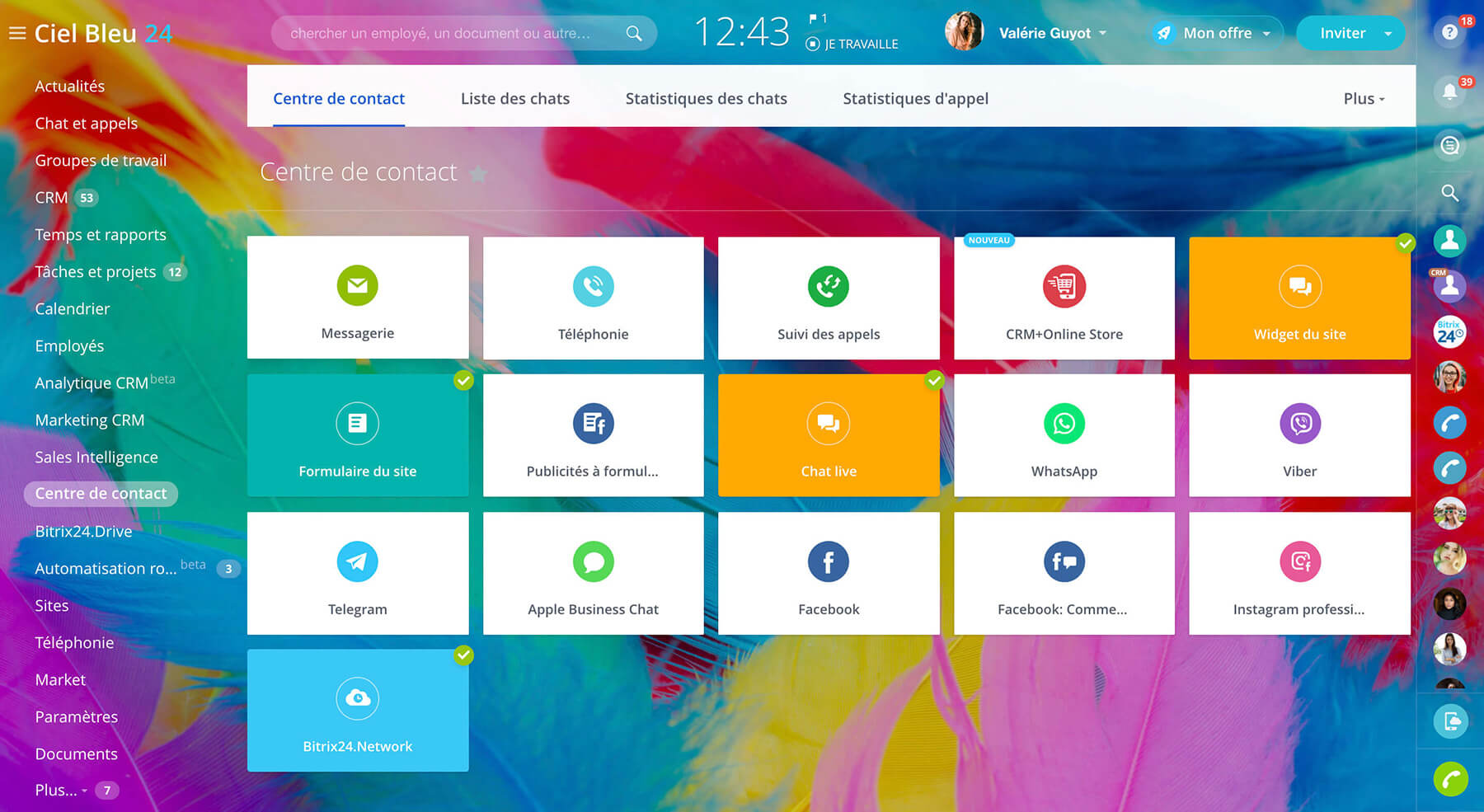1484x812 pixels.
Task: Open the CRM+Online Store tile
Action: coord(1064,298)
